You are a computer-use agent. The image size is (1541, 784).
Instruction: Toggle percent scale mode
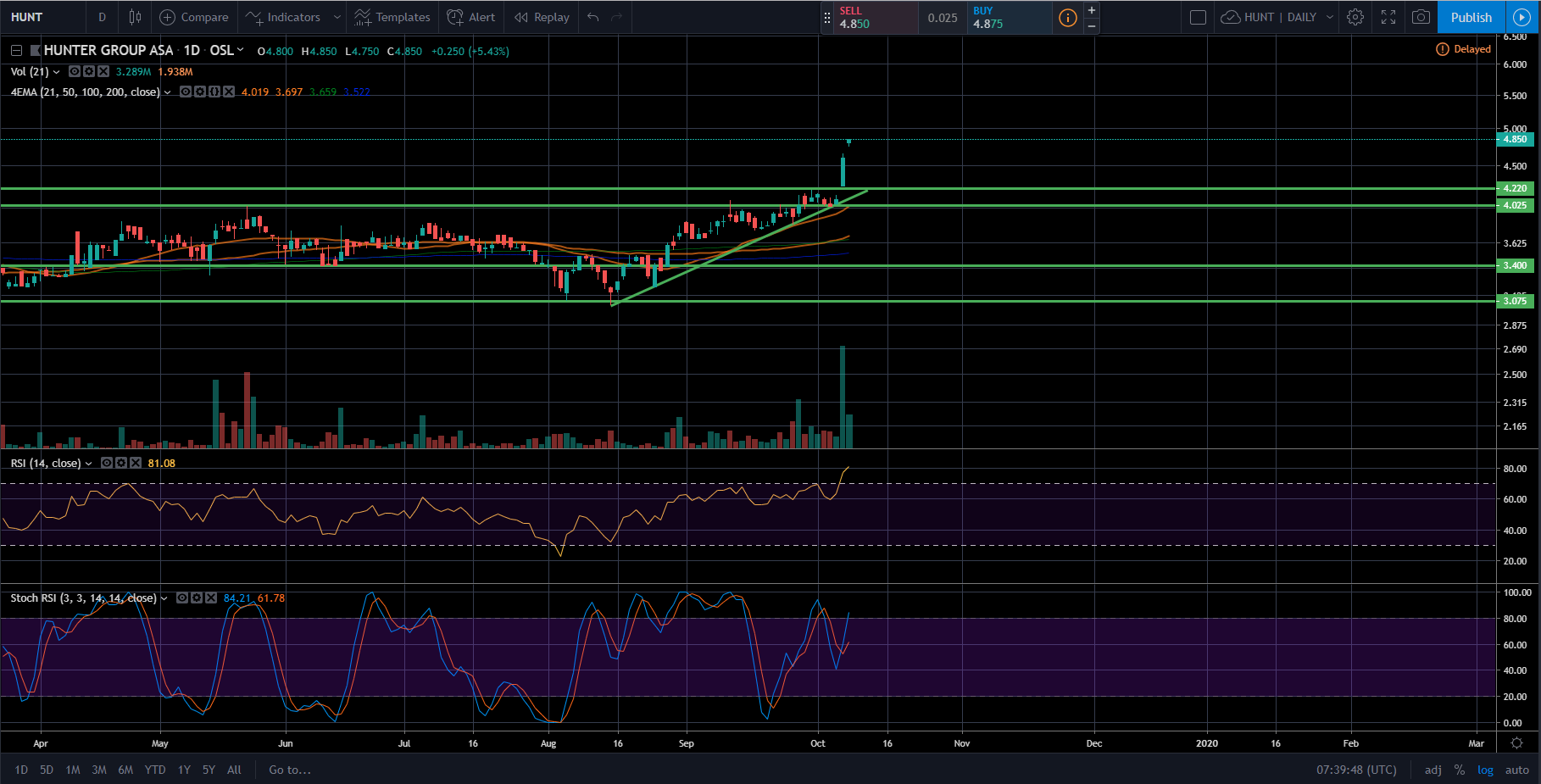coord(1460,770)
